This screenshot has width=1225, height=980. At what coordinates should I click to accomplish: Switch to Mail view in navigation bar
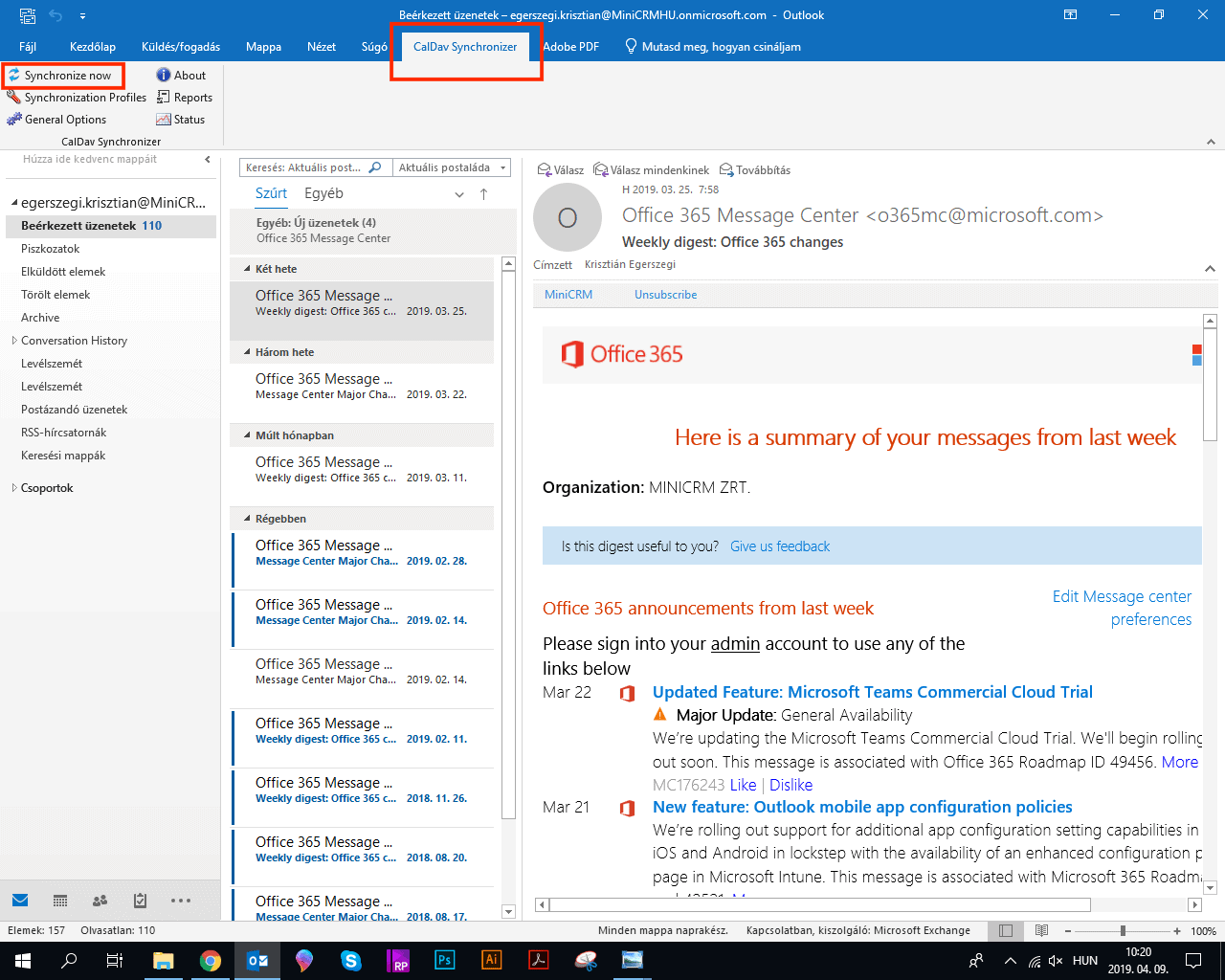[20, 901]
